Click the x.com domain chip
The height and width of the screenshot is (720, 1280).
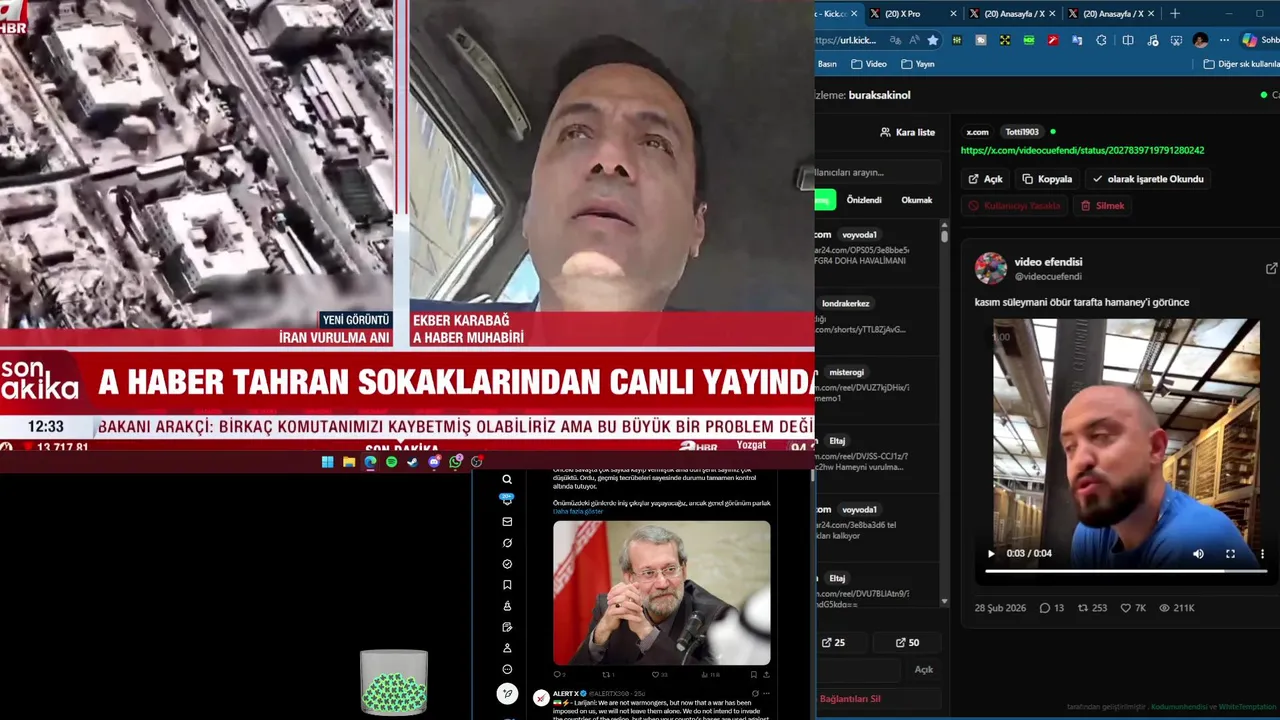(977, 132)
